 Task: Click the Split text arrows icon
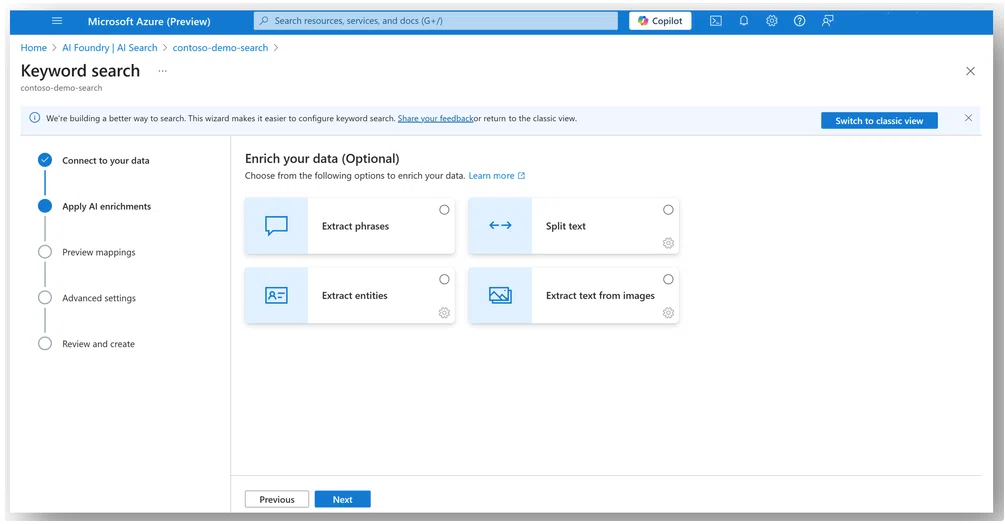coord(500,225)
